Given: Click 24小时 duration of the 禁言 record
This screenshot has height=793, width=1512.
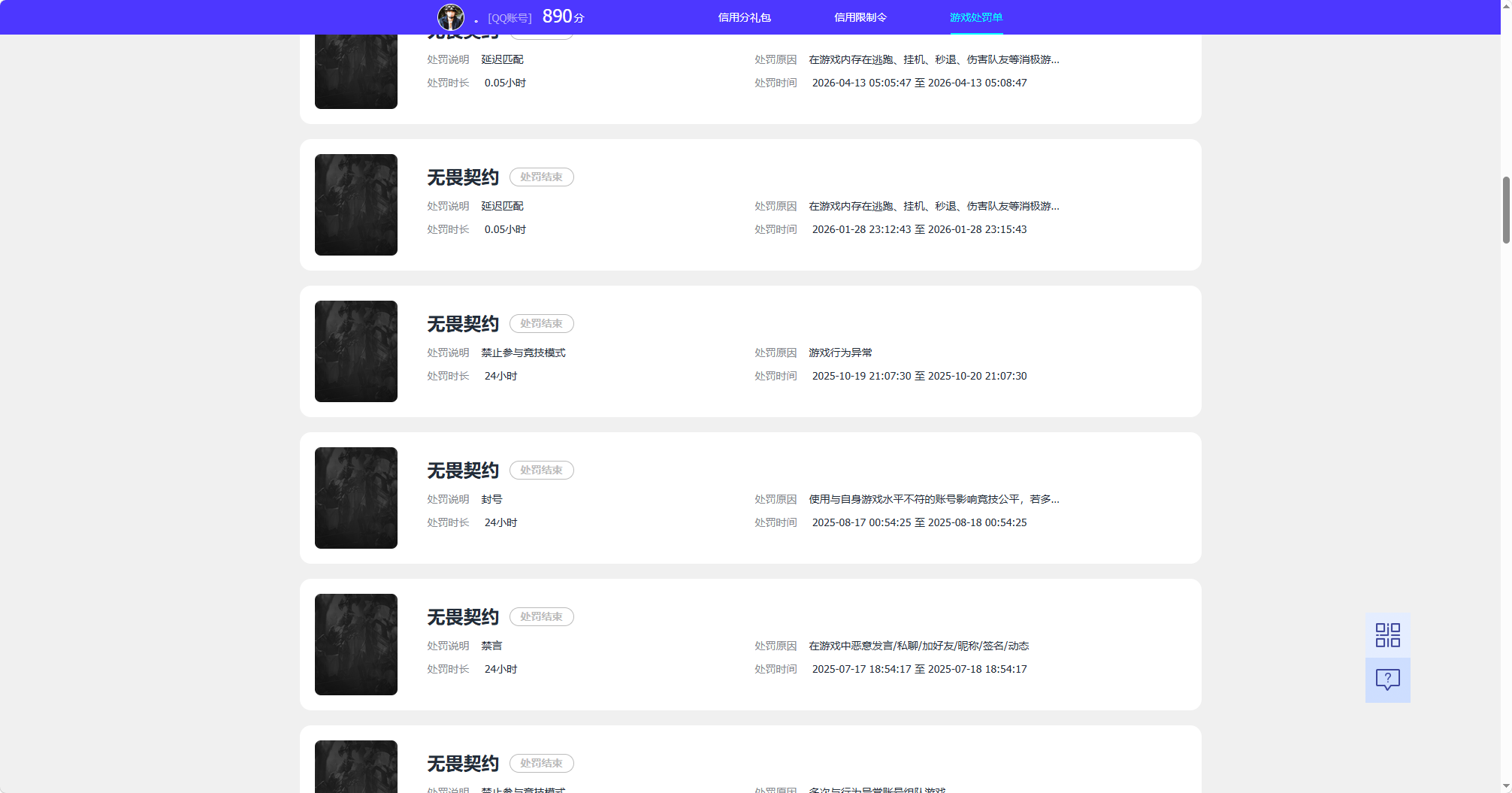Looking at the screenshot, I should click(500, 669).
